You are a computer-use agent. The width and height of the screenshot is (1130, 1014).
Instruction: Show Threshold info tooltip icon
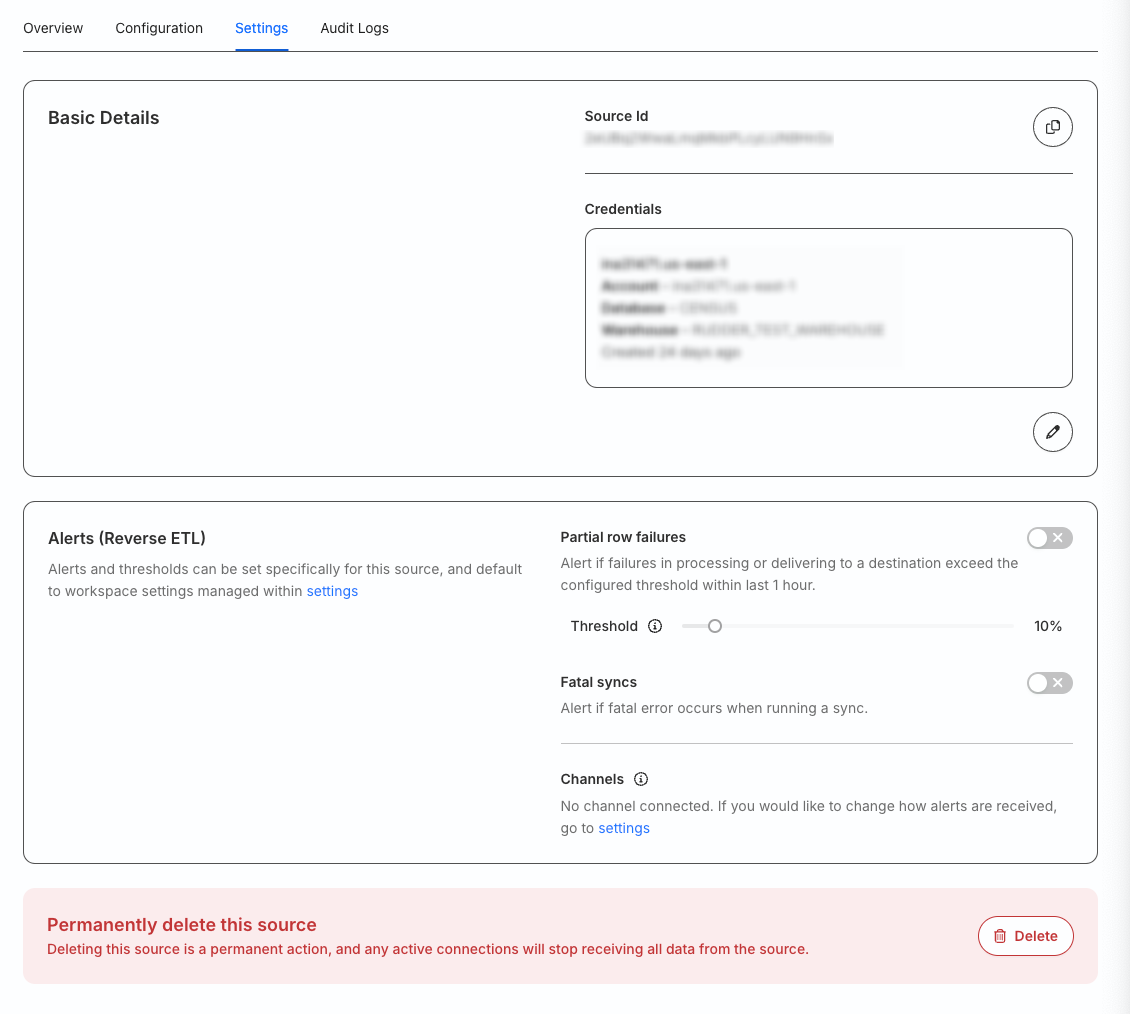(x=654, y=626)
